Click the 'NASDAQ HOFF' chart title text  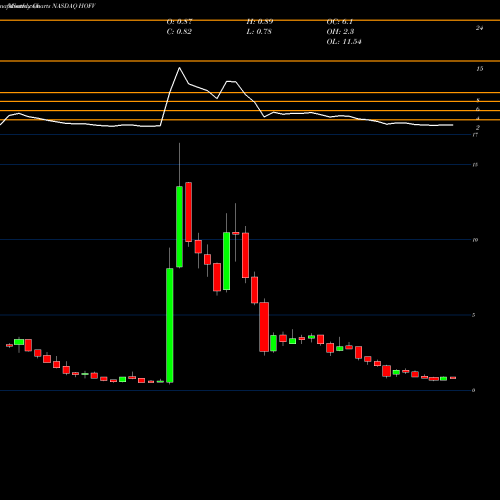click(x=74, y=6)
